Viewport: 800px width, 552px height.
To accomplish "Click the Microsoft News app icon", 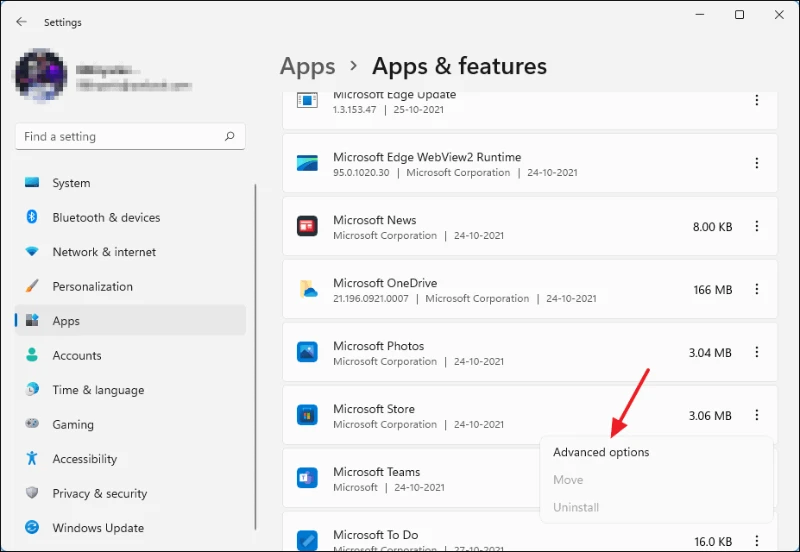I will click(x=307, y=226).
